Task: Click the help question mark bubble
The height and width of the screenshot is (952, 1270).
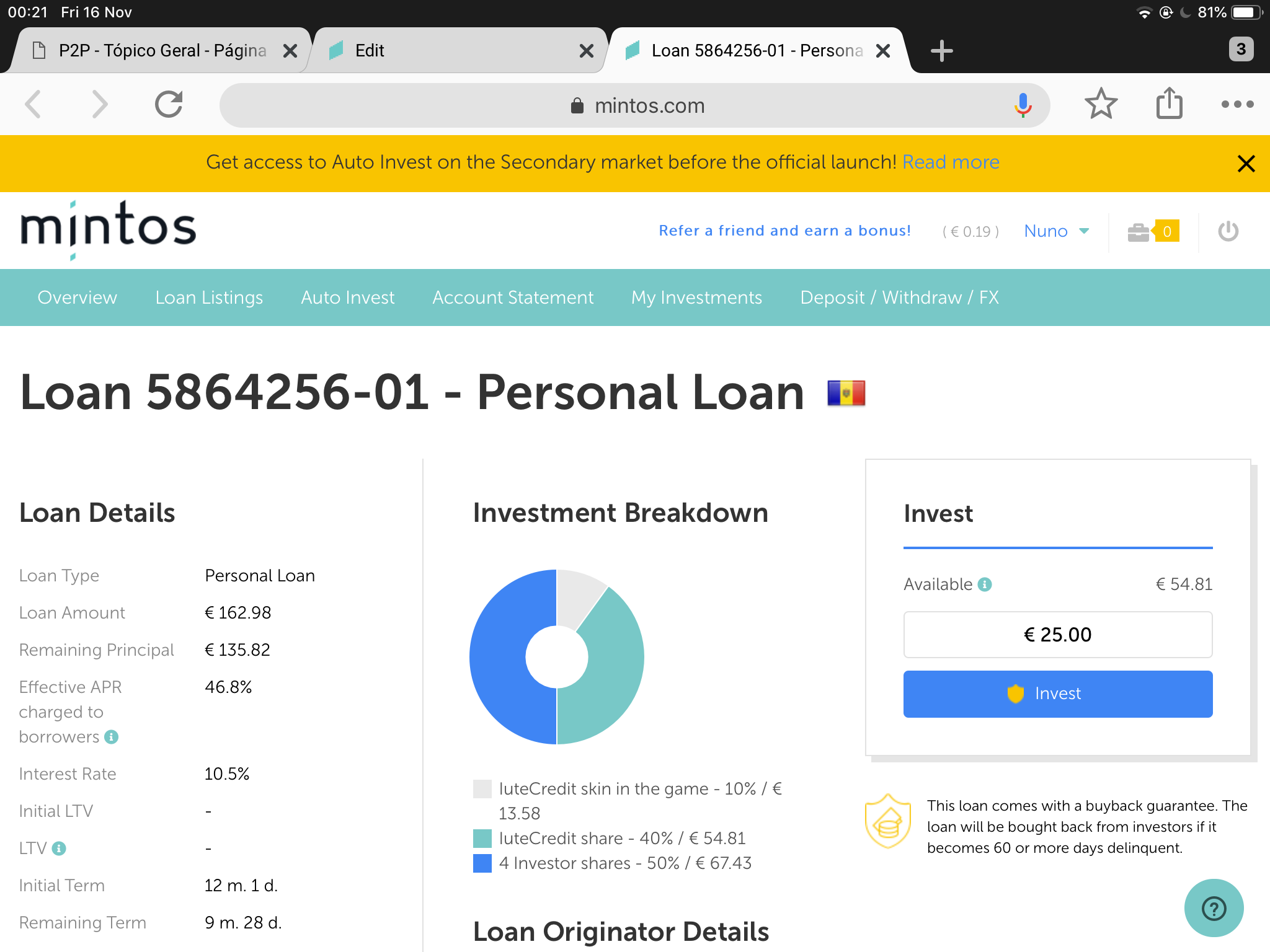Action: pyautogui.click(x=1214, y=908)
